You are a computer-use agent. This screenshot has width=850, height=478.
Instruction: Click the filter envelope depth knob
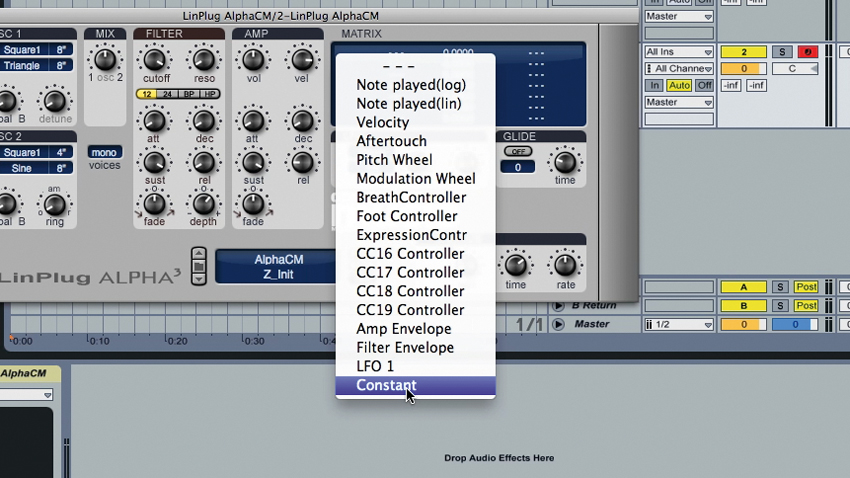pos(204,204)
